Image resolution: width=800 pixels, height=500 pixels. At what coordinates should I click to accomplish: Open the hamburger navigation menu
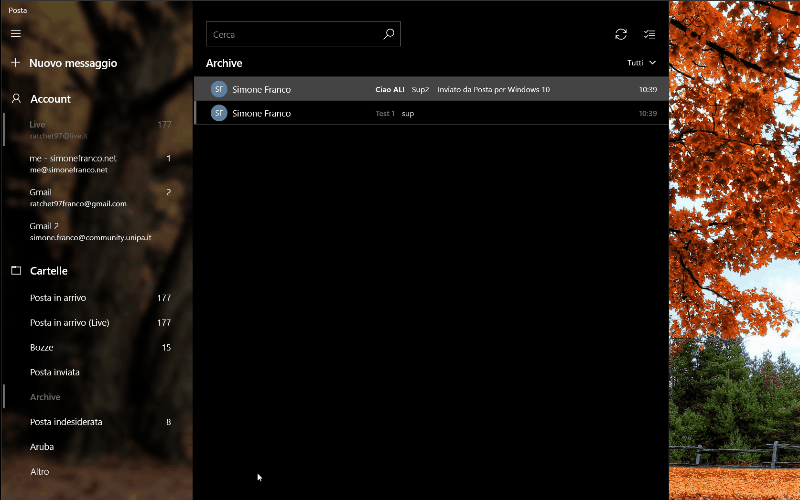[16, 33]
